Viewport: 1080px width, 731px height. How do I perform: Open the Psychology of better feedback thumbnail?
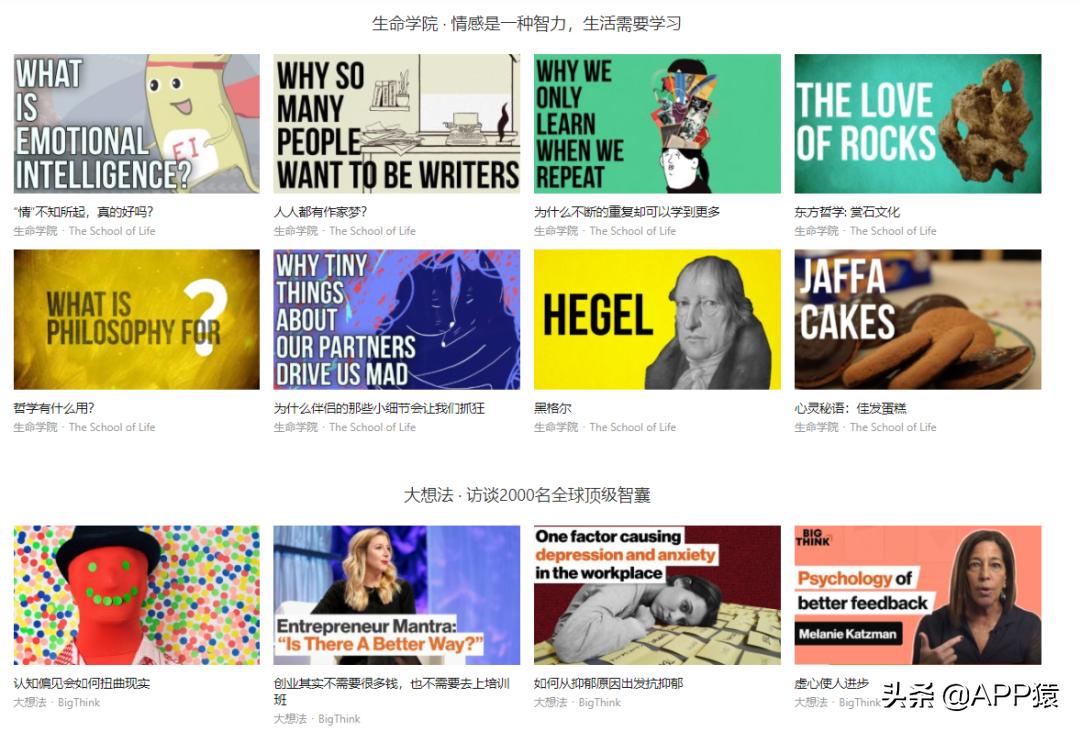917,595
